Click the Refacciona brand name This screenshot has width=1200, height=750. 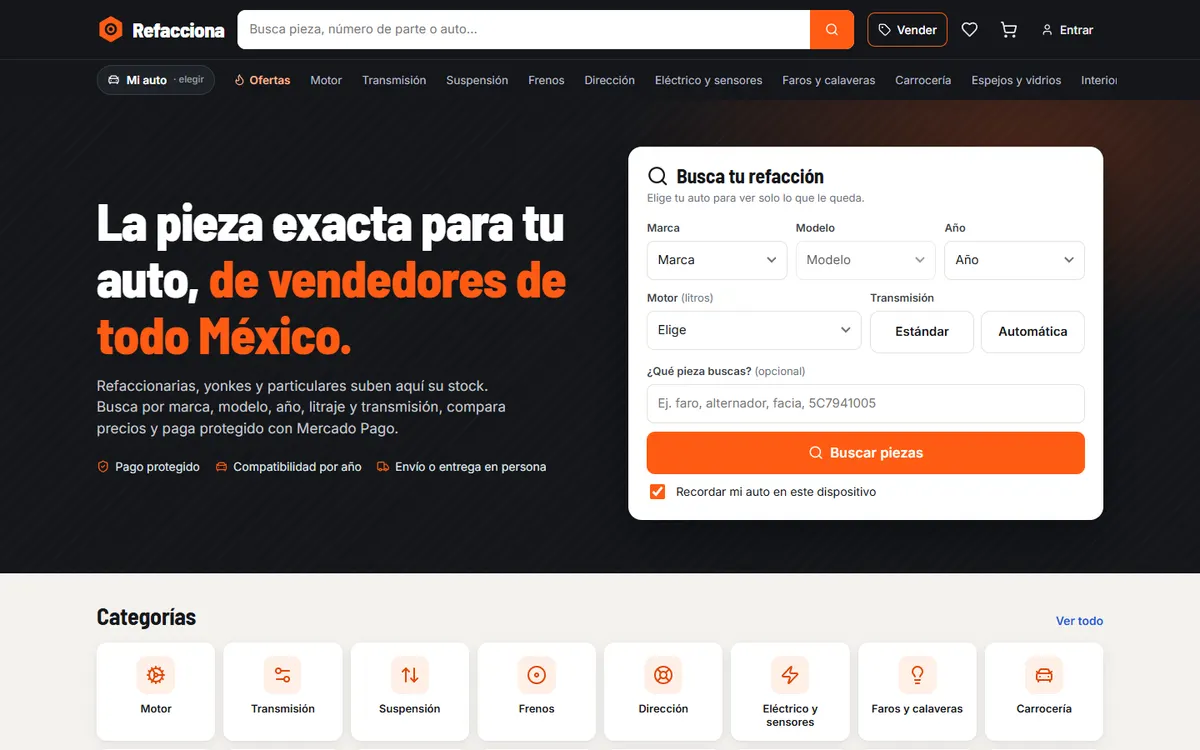pos(178,31)
